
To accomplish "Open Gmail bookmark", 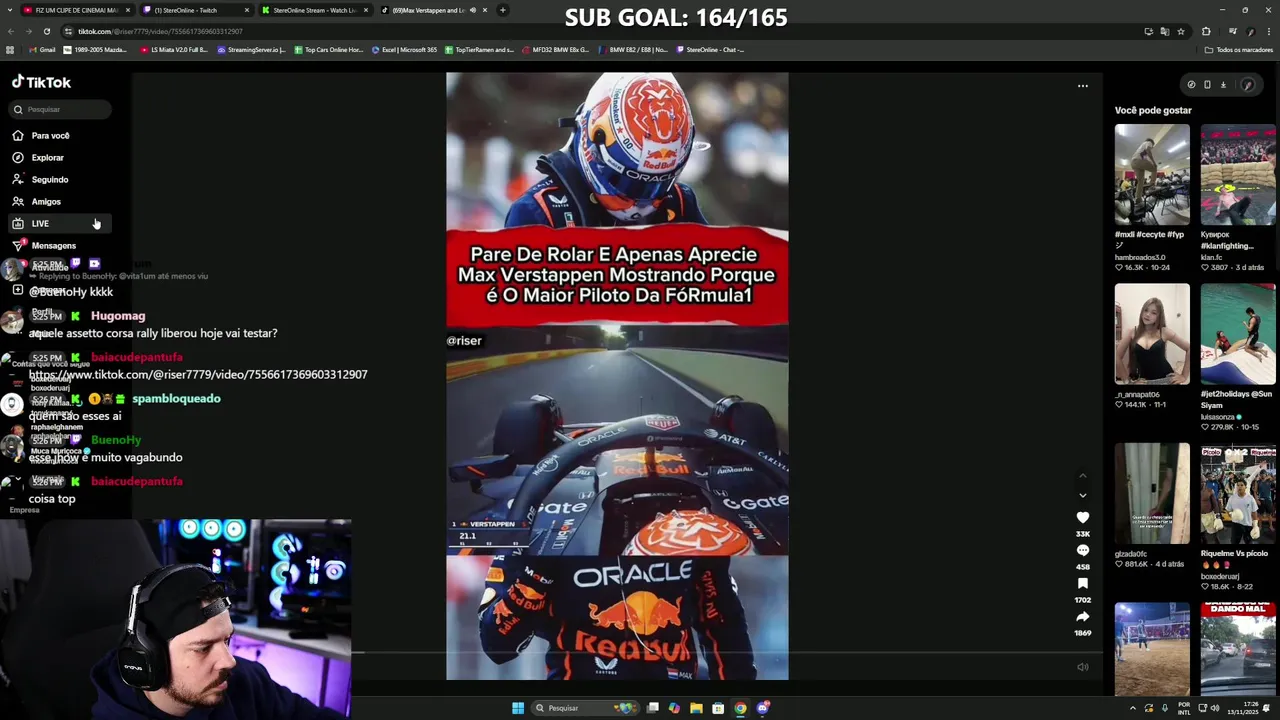I will pyautogui.click(x=42, y=50).
